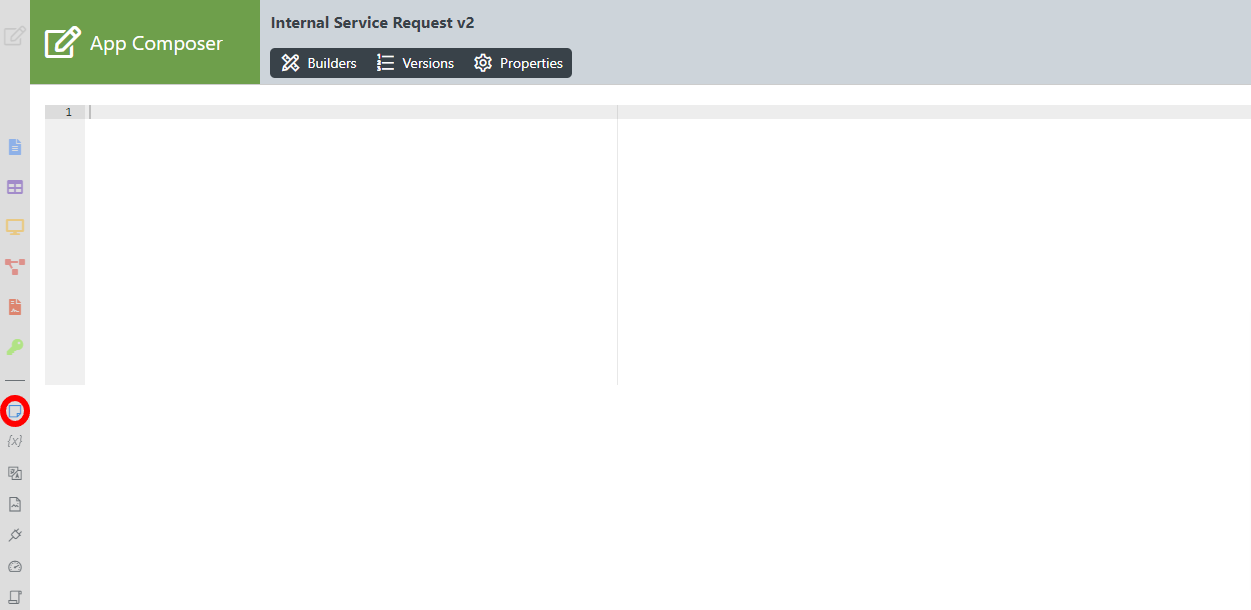Screen dimensions: 1251x610
Task: Open the Versions menu
Action: 415,63
